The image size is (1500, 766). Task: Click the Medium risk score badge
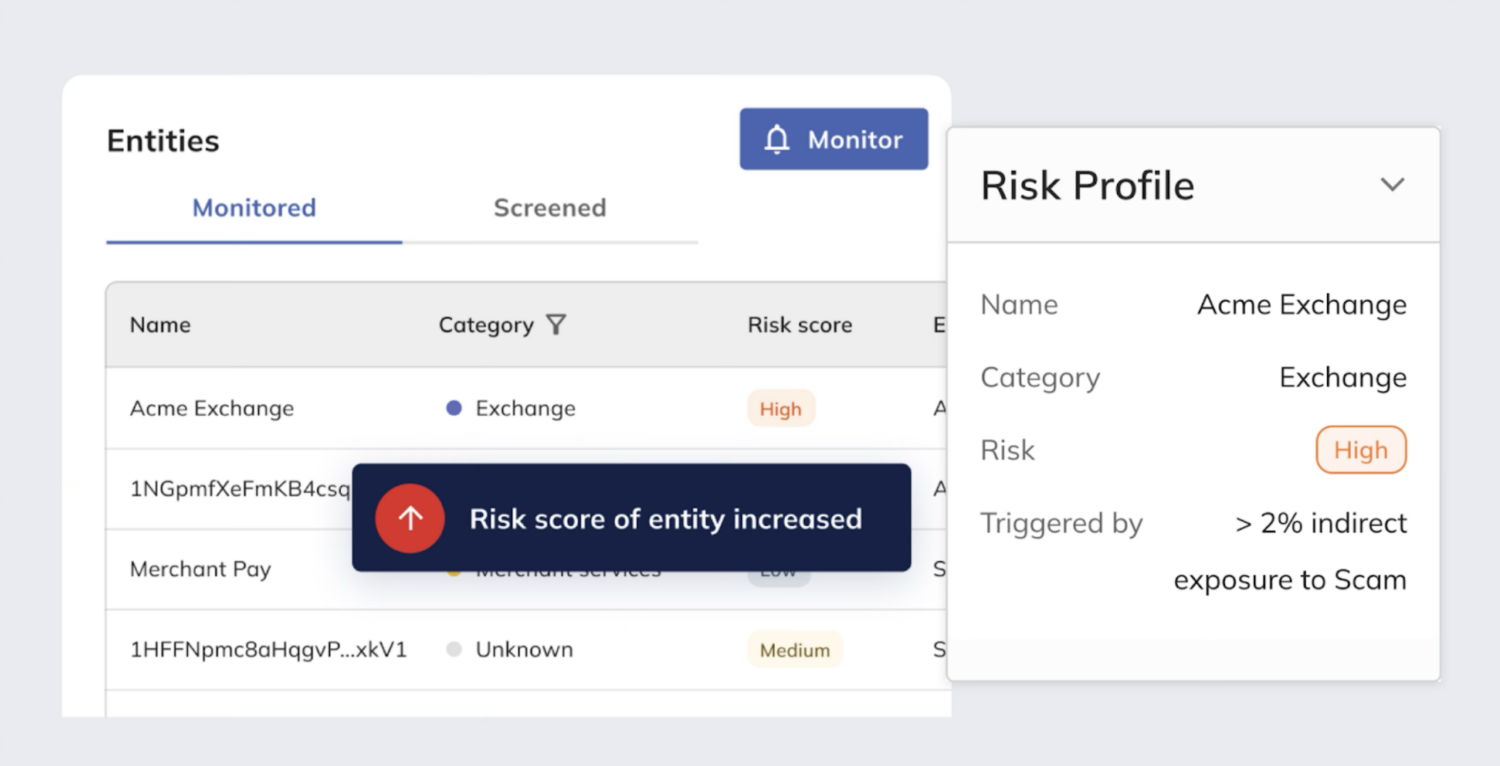794,651
